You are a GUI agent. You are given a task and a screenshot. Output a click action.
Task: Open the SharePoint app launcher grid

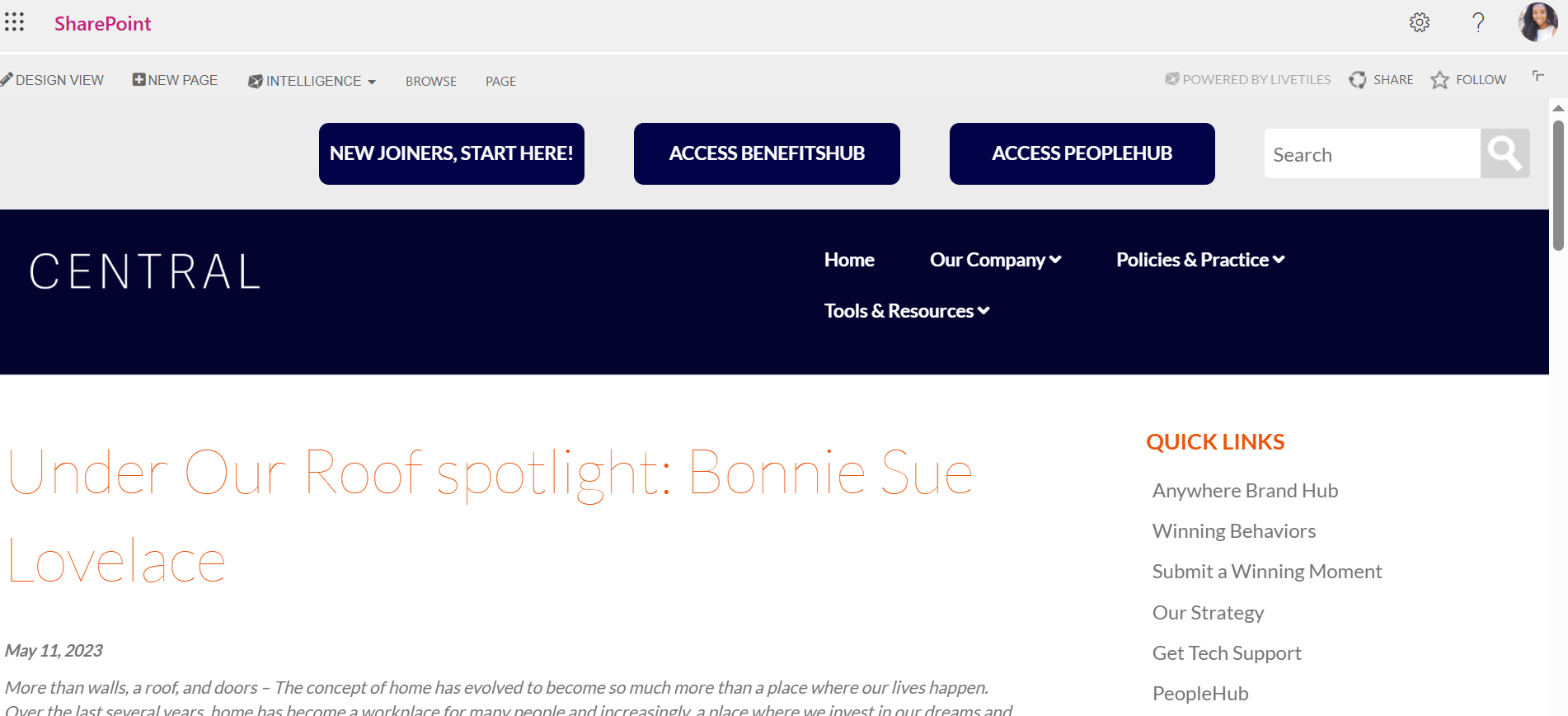click(x=14, y=22)
